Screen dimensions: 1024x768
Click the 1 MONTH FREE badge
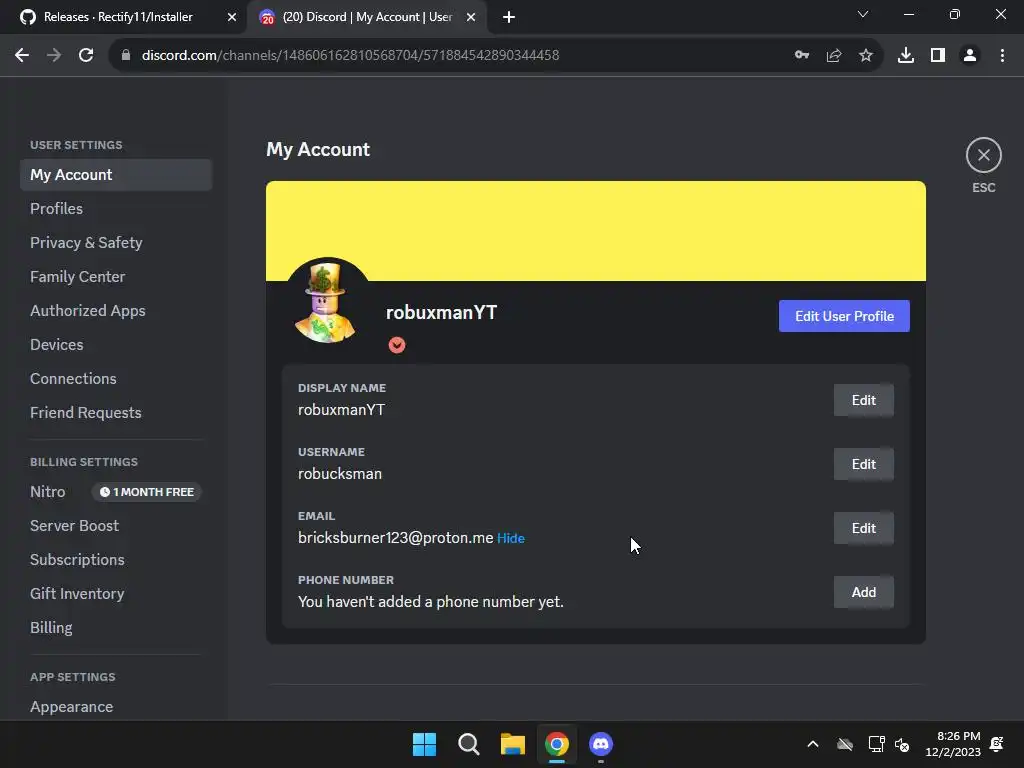point(146,492)
